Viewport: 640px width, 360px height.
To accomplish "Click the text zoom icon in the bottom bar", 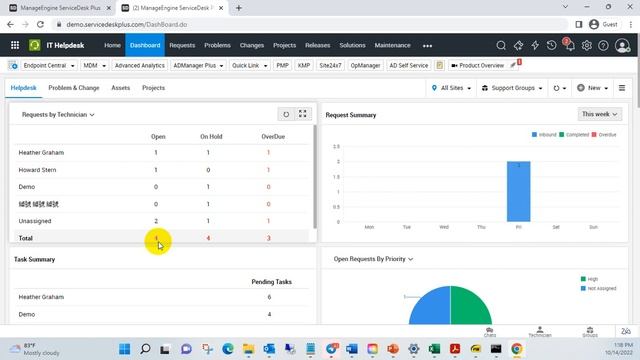I will click(626, 331).
